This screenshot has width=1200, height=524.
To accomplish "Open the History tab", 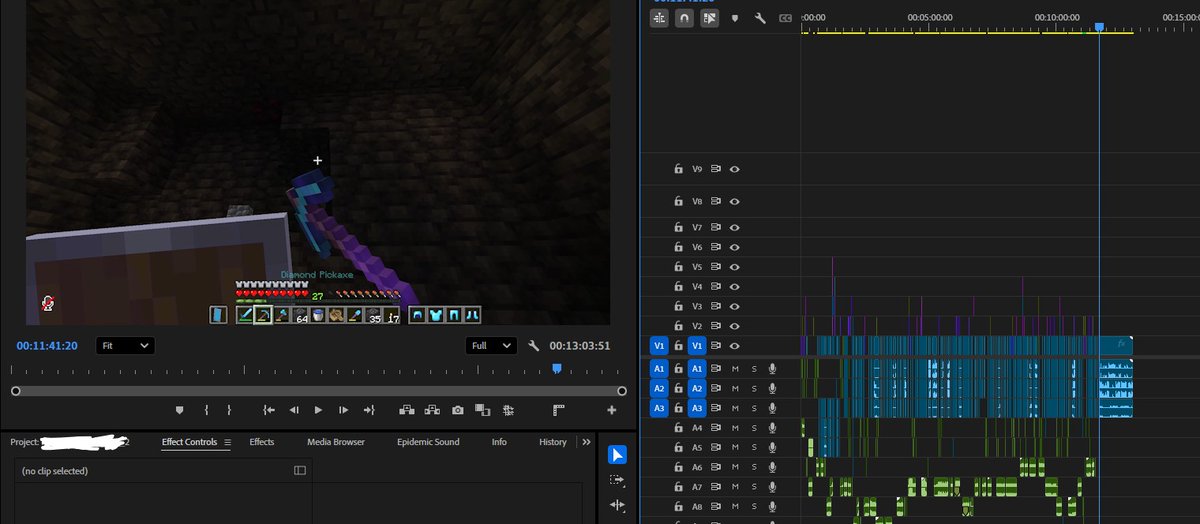I will (553, 442).
